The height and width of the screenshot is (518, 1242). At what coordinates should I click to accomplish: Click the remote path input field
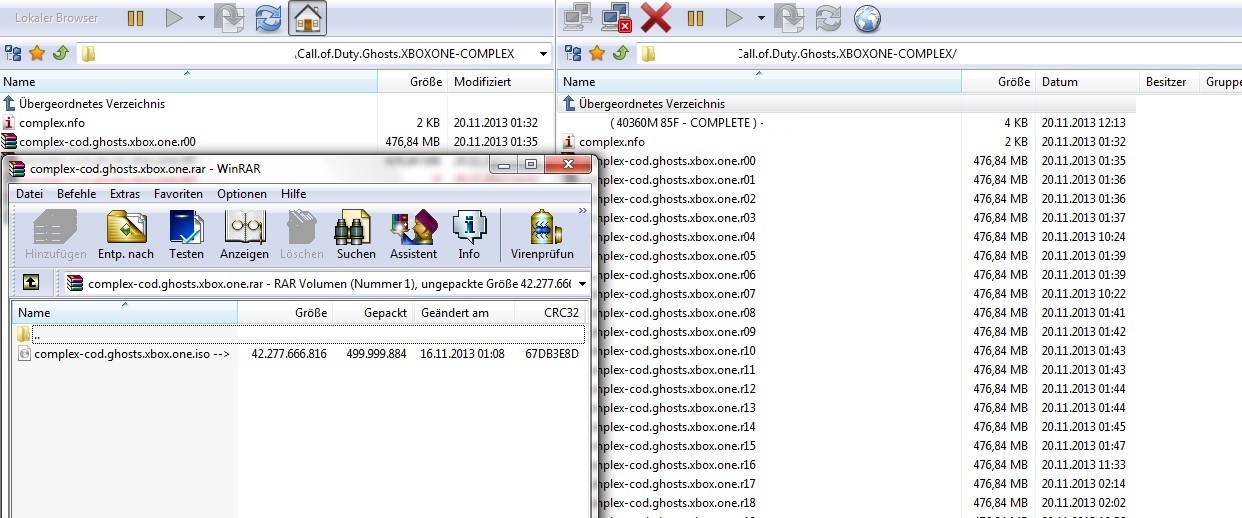point(937,54)
